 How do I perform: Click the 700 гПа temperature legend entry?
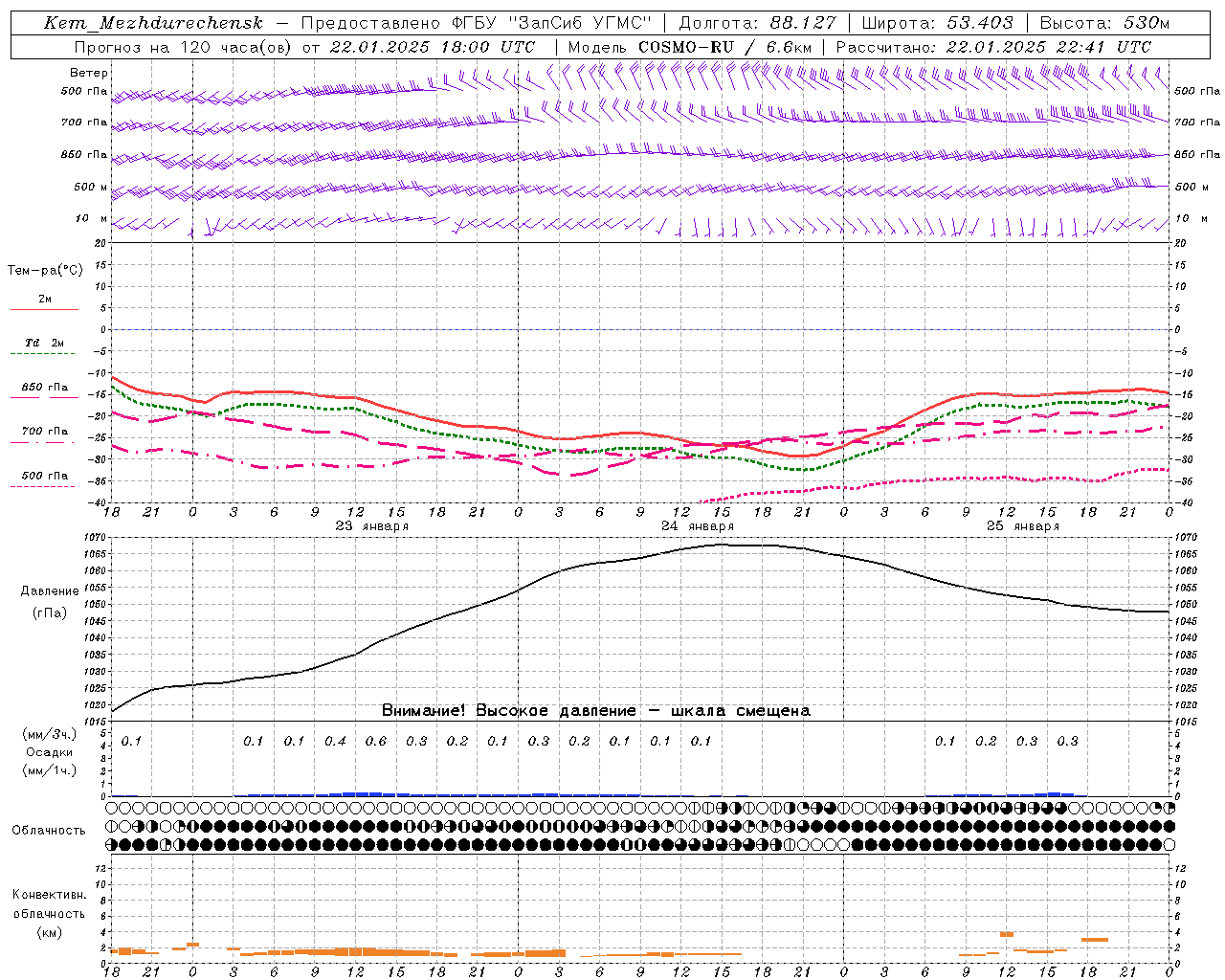(45, 432)
